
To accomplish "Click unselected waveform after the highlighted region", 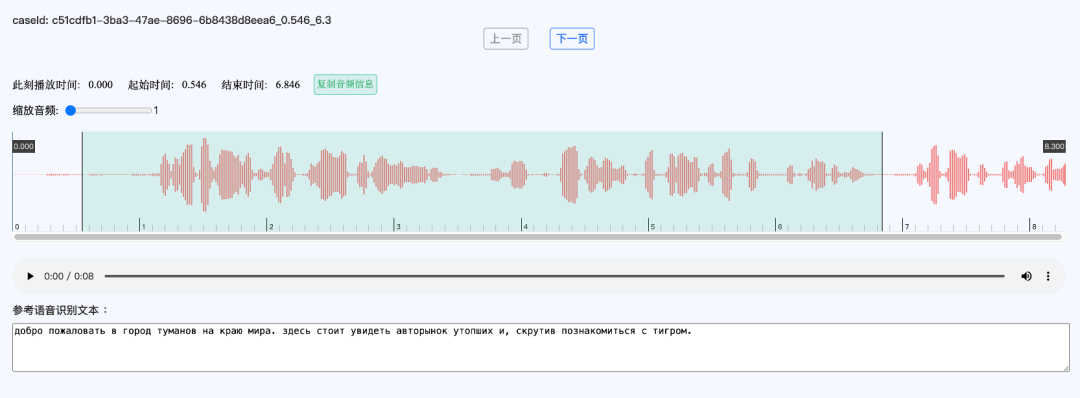I will (x=974, y=175).
